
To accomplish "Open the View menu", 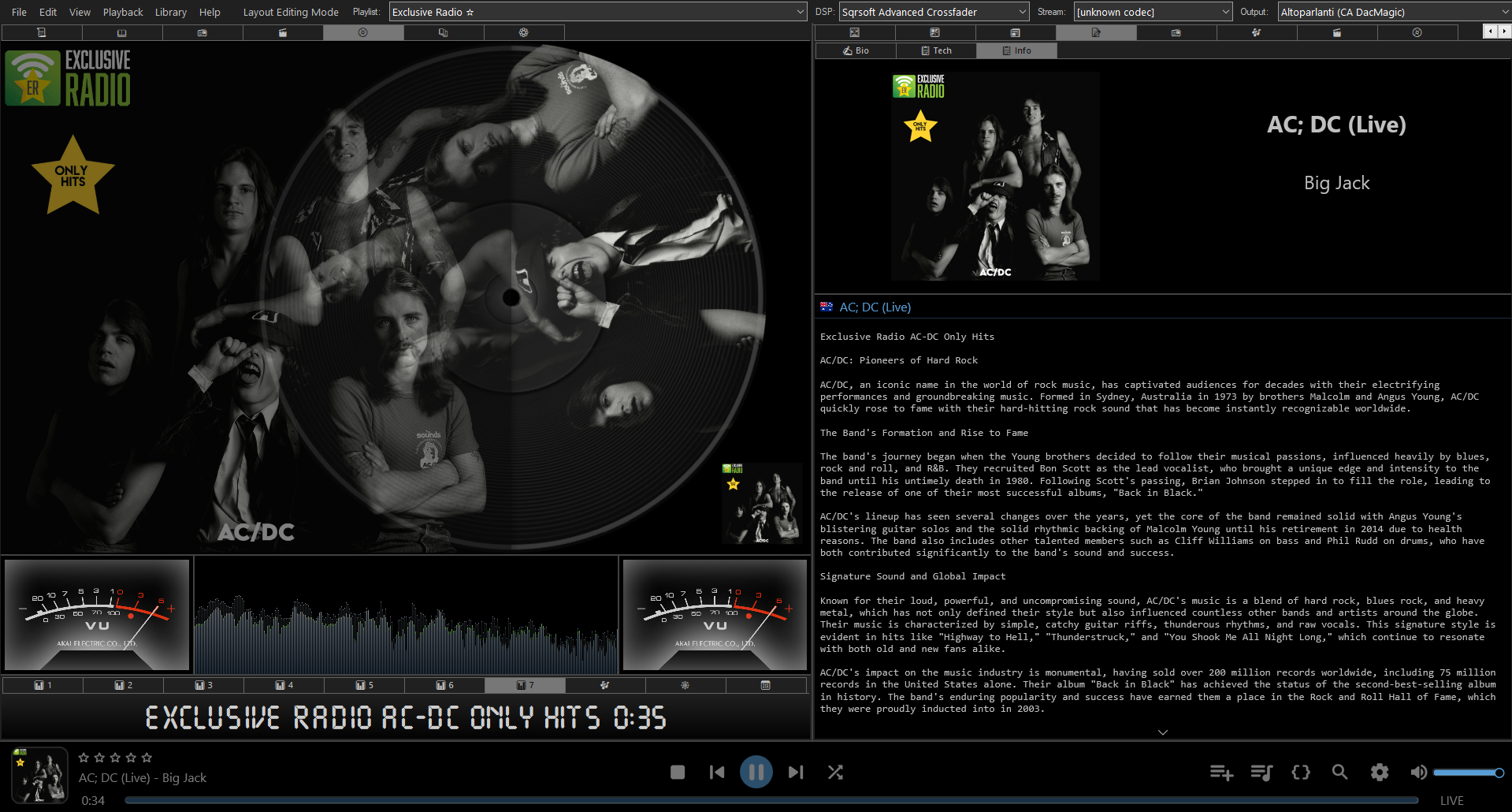I will click(80, 12).
